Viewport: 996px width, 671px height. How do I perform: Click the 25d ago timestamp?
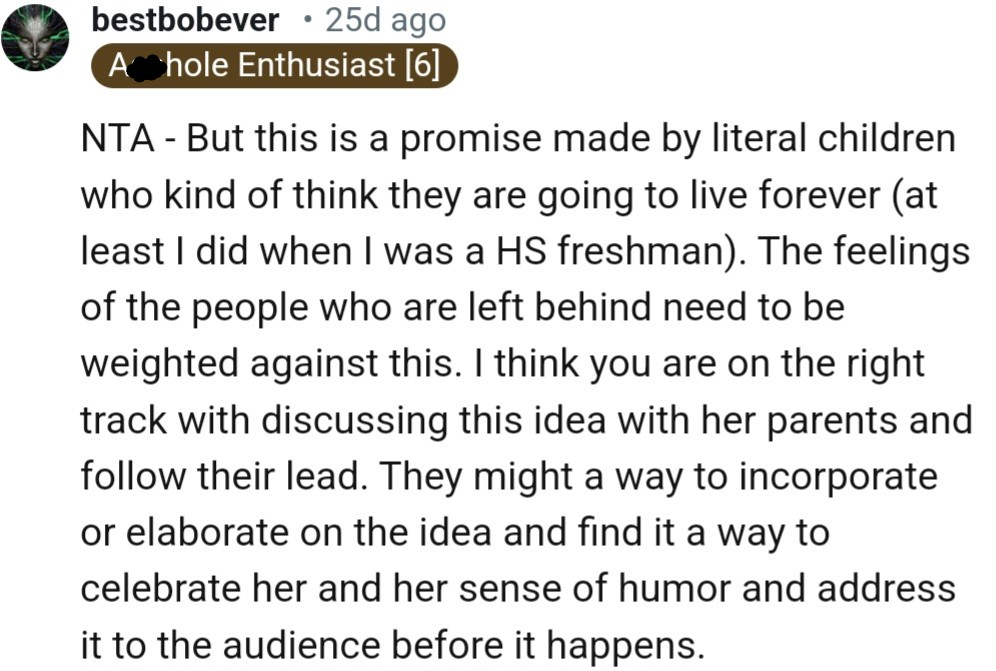pos(384,20)
